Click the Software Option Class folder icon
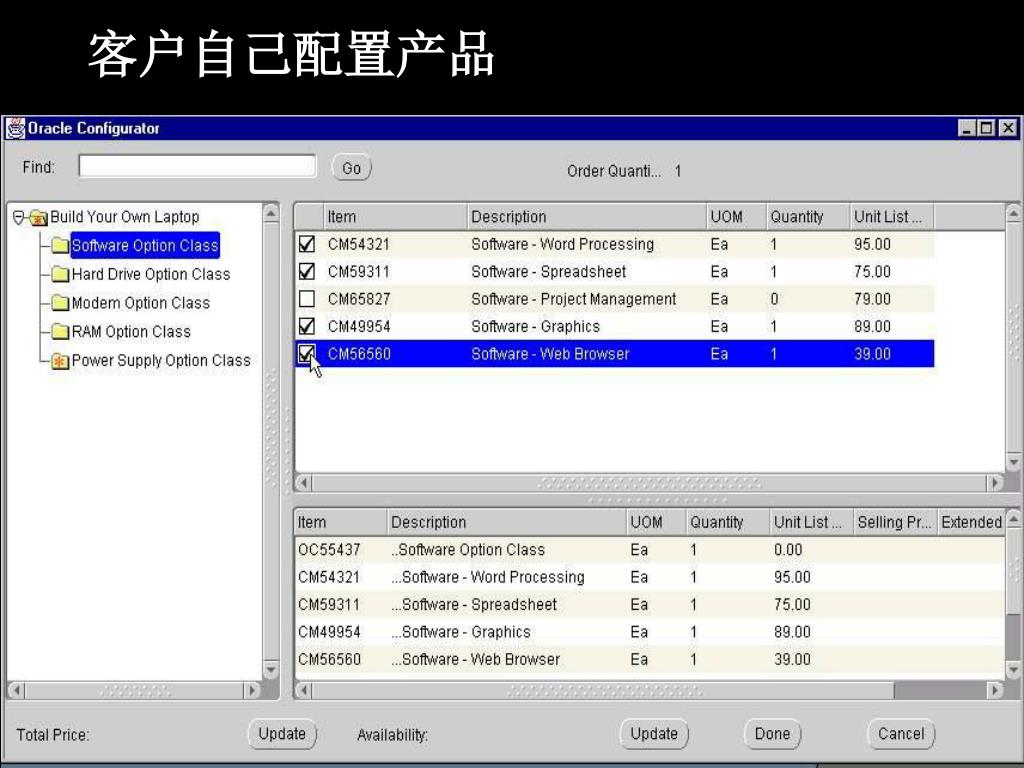Image resolution: width=1024 pixels, height=768 pixels. click(x=60, y=246)
